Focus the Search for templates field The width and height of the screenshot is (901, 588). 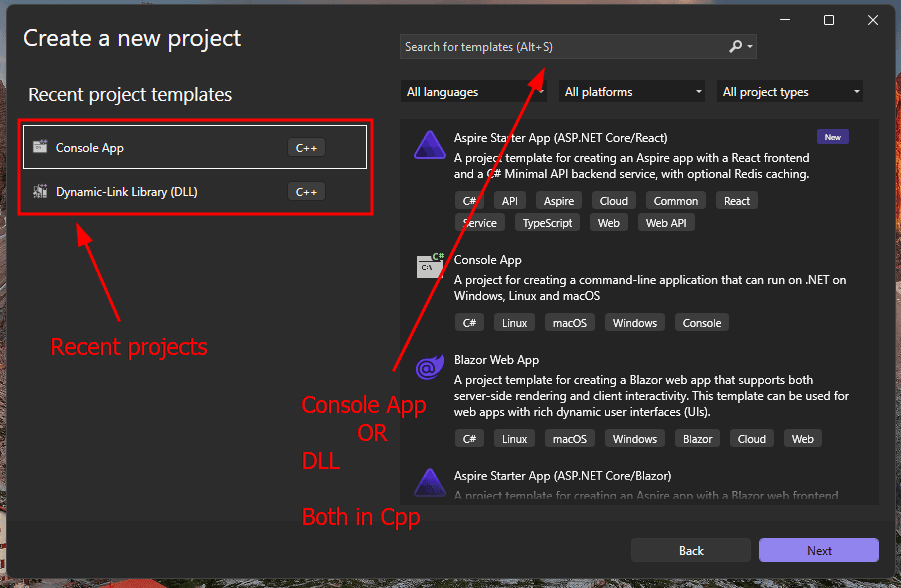click(x=560, y=47)
